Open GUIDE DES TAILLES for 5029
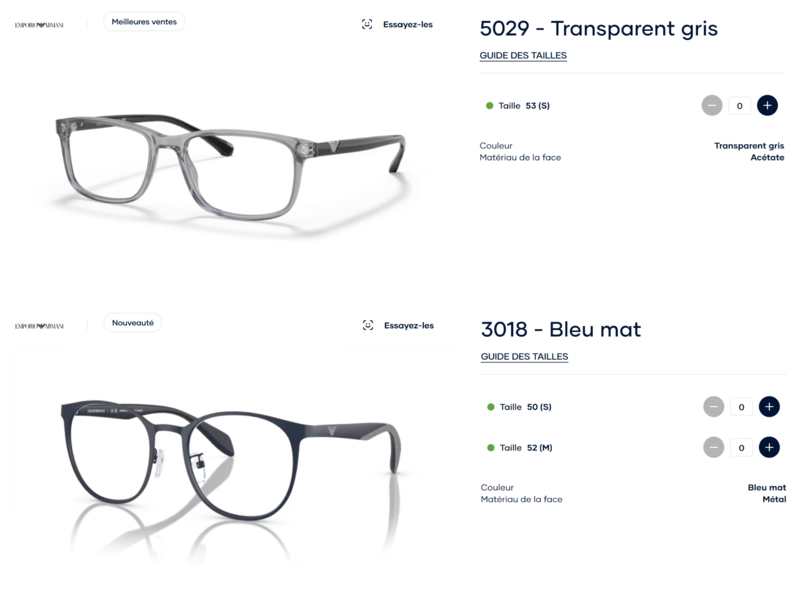 pyautogui.click(x=523, y=55)
